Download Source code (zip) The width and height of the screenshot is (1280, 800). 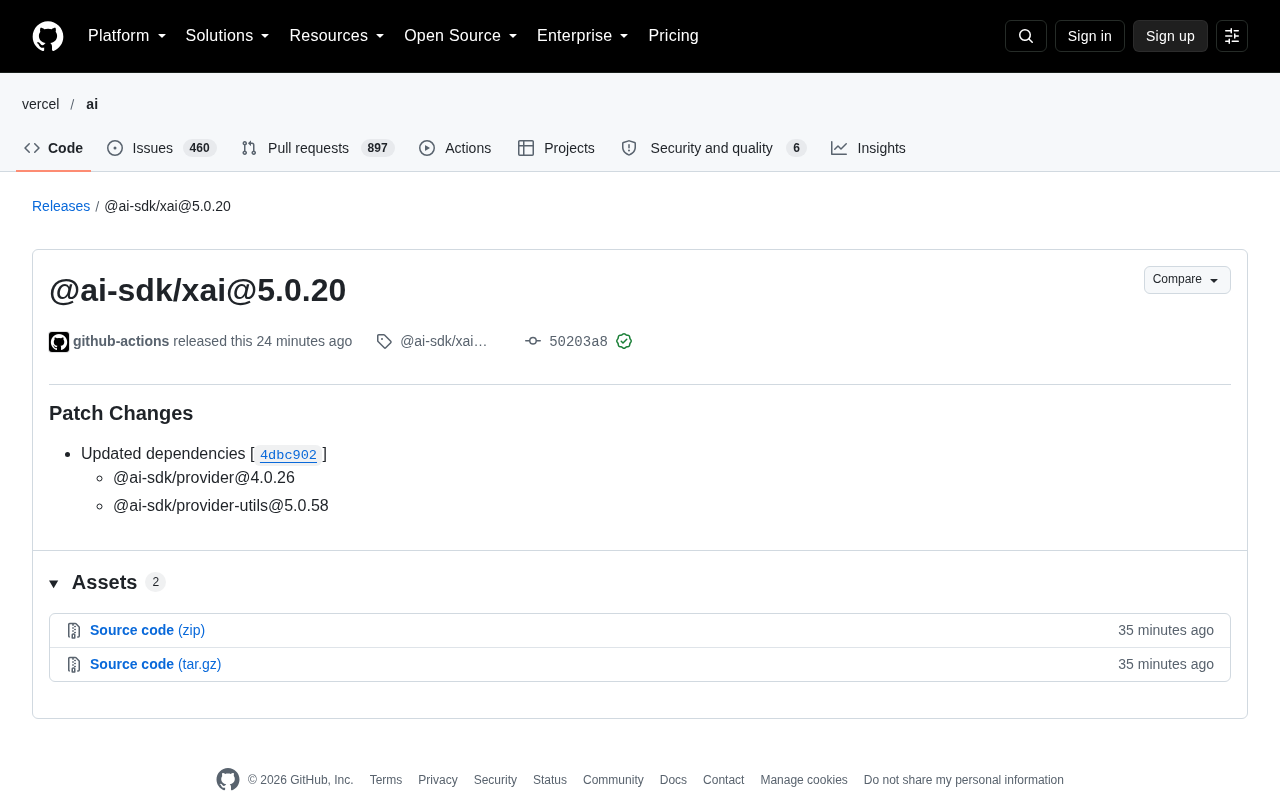pos(147,630)
